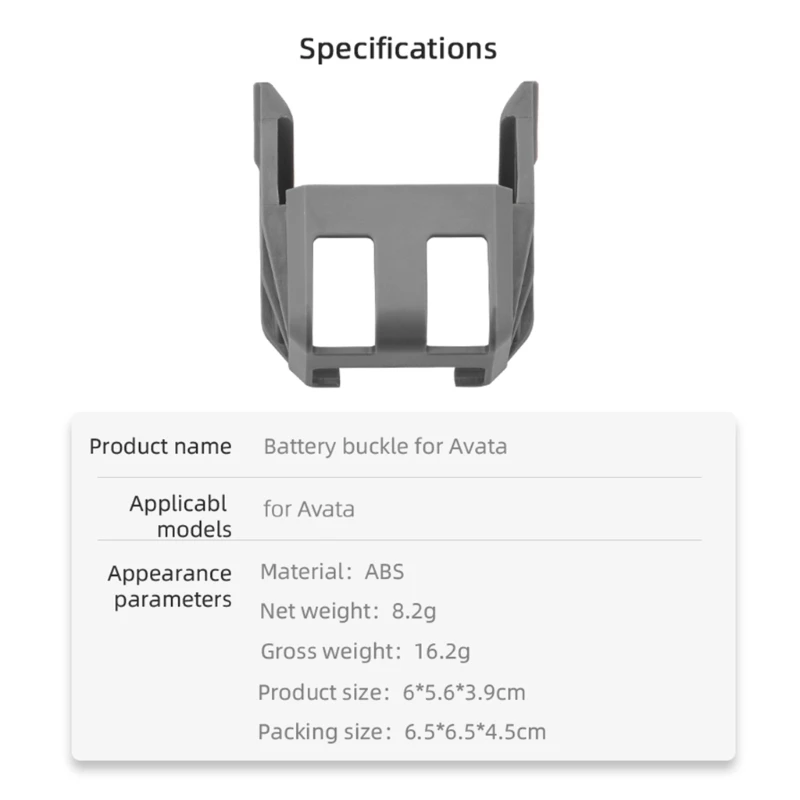Click the Product name label
The width and height of the screenshot is (800, 800).
point(160,446)
